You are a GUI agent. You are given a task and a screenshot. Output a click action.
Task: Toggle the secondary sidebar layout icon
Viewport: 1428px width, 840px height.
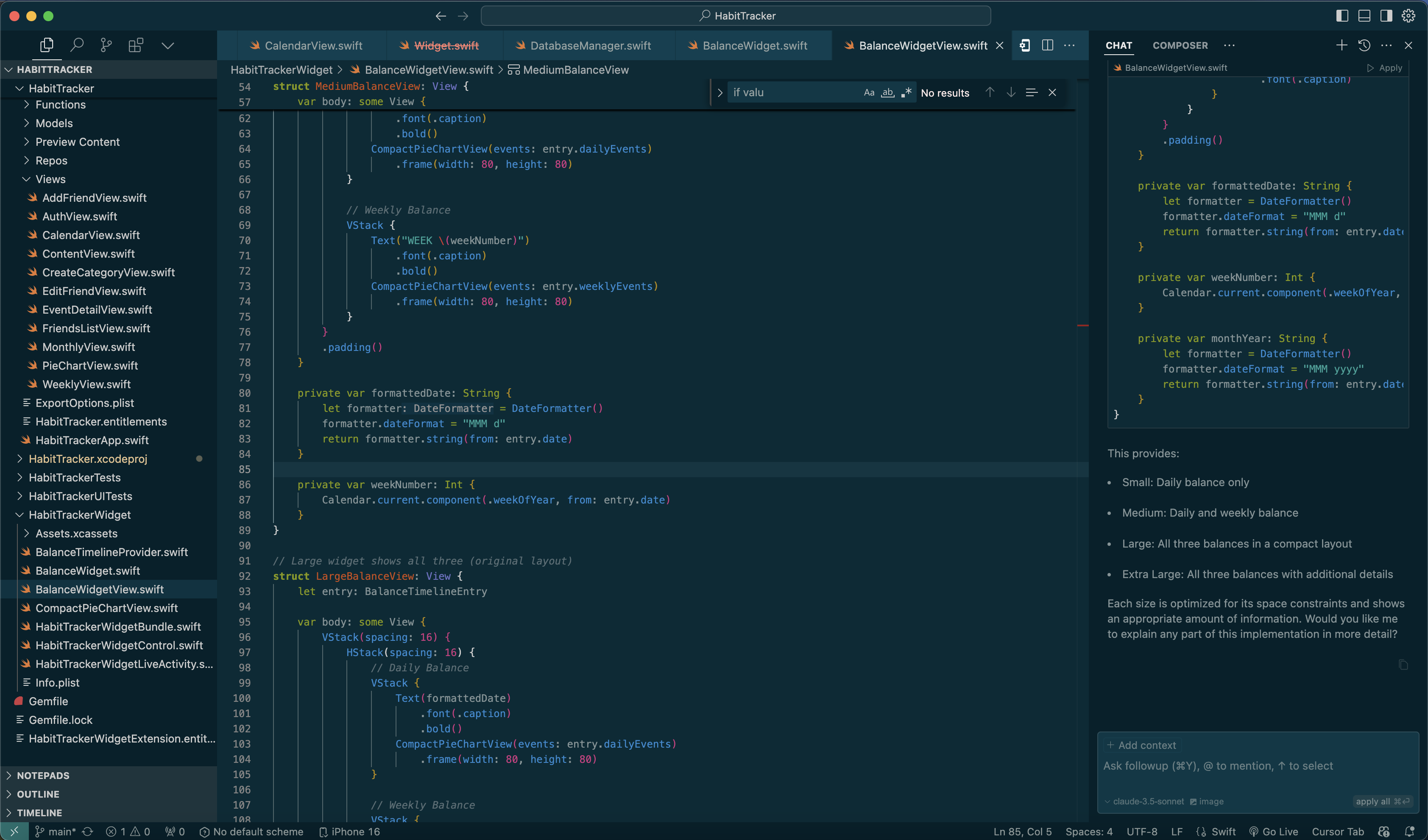1386,16
